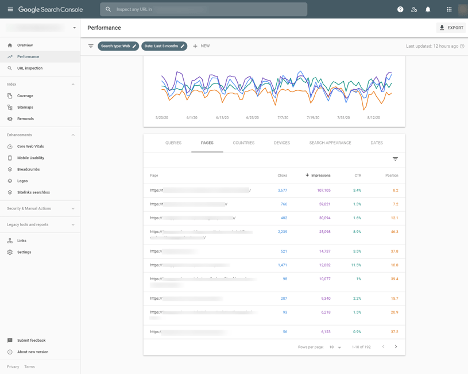The image size is (468, 374).
Task: Open the Privacy link
Action: [13, 367]
